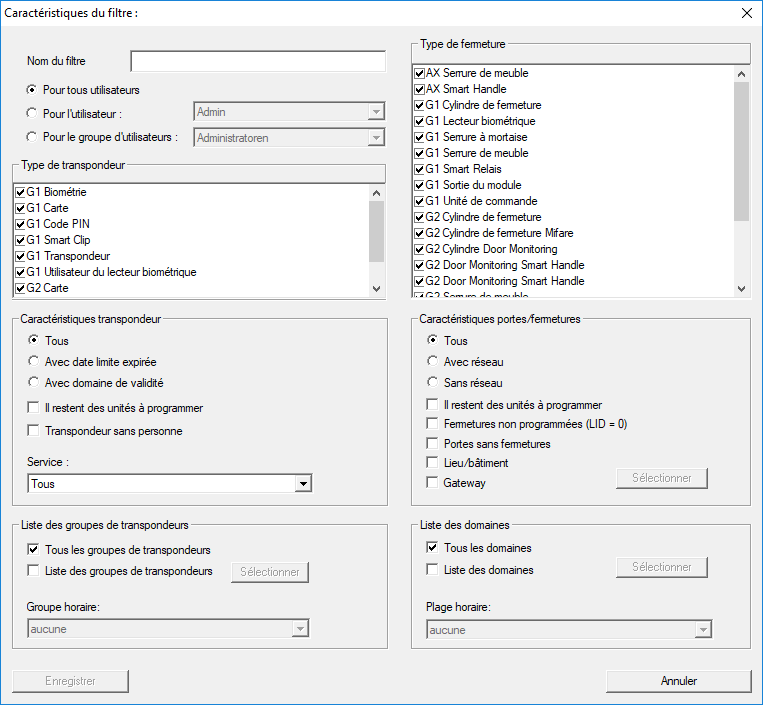This screenshot has width=763, height=705.
Task: Select Avec date limite expirée option
Action: coord(35,362)
